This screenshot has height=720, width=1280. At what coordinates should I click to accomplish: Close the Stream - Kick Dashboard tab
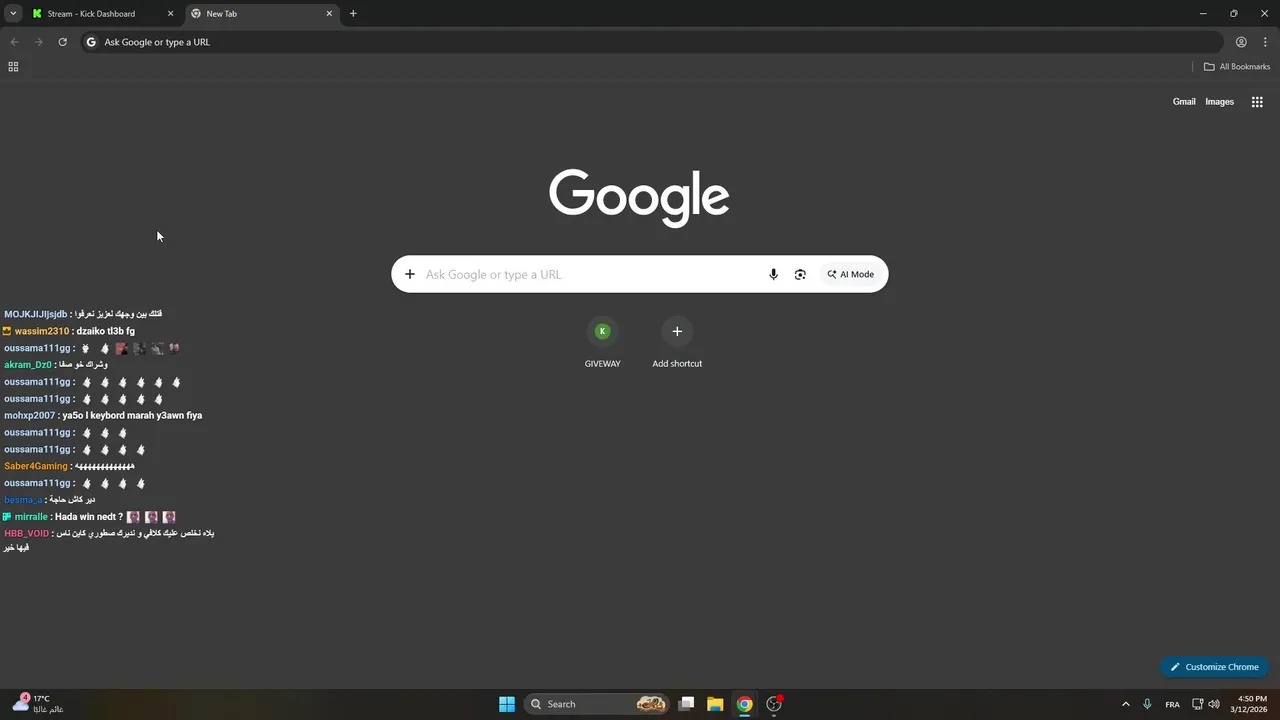(170, 14)
